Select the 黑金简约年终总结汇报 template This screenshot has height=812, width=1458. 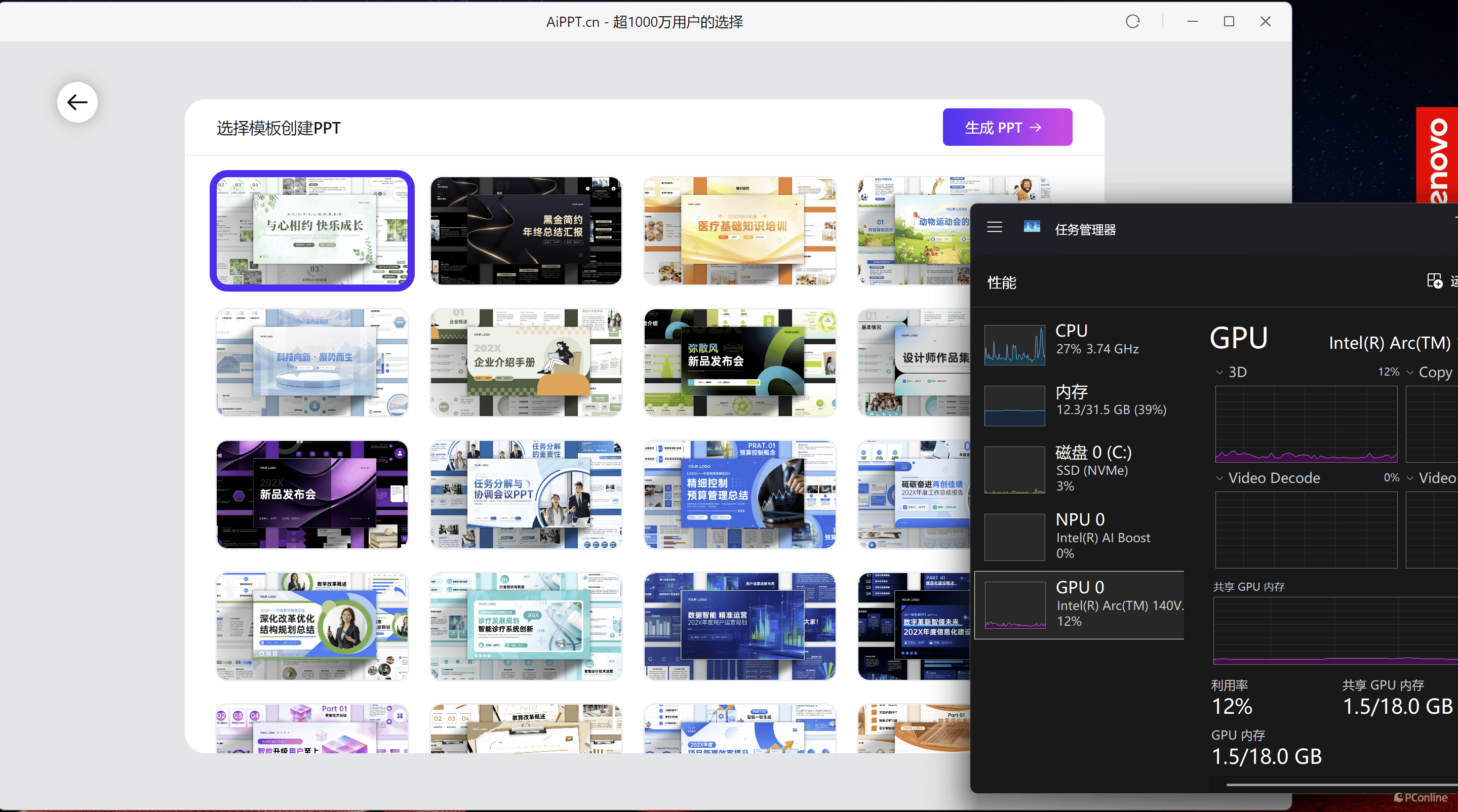[526, 231]
